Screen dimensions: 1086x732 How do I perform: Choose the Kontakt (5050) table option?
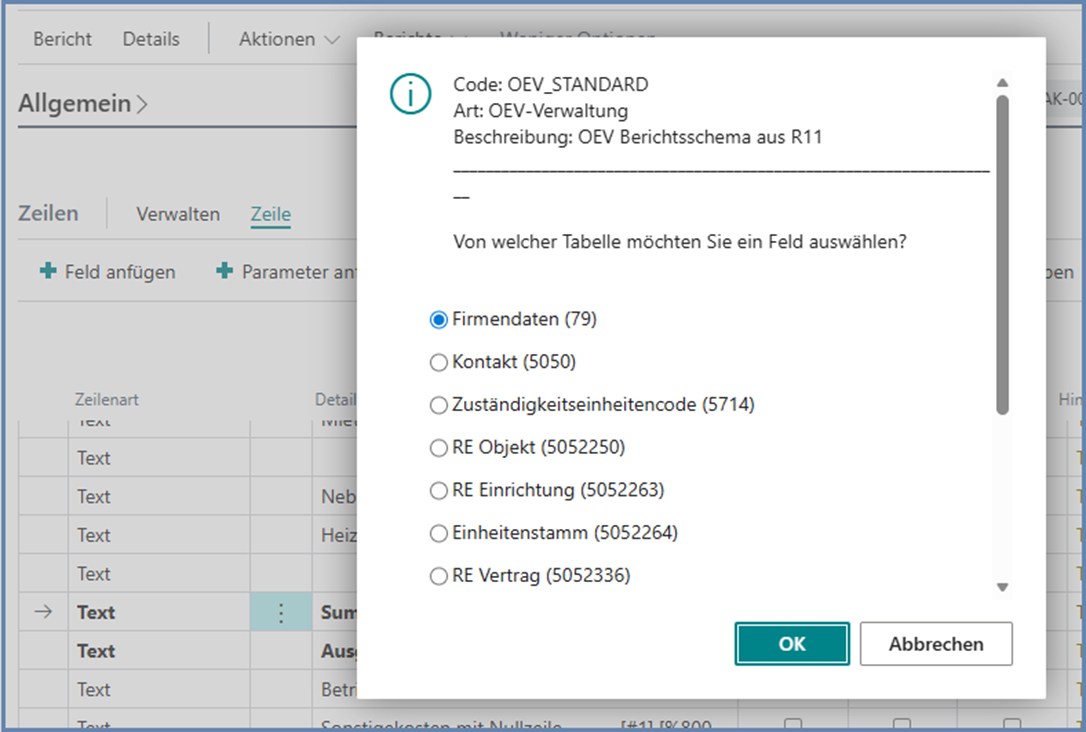pyautogui.click(x=438, y=363)
